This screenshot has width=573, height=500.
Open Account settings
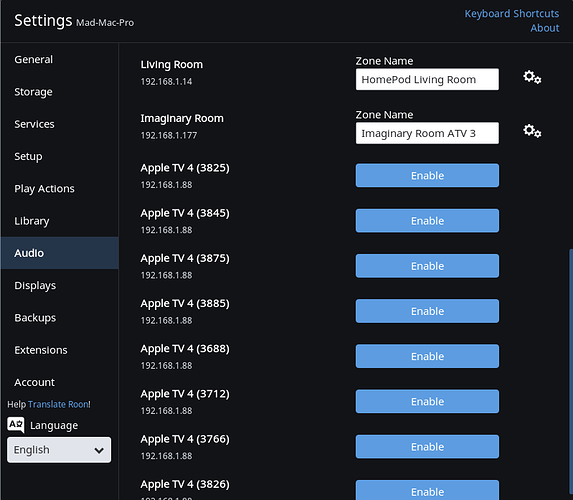[60, 382]
